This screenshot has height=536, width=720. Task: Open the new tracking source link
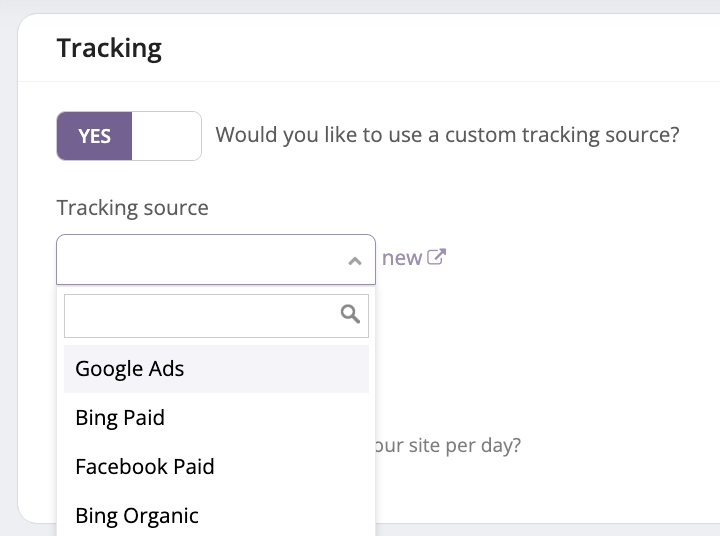(x=402, y=258)
